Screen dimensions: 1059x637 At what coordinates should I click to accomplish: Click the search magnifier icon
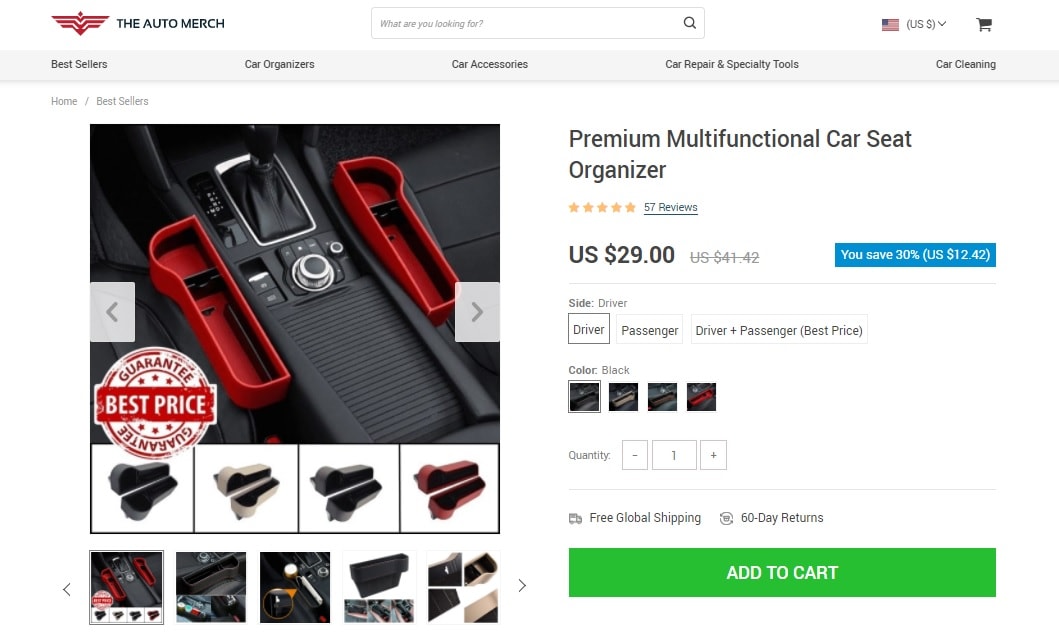(689, 22)
